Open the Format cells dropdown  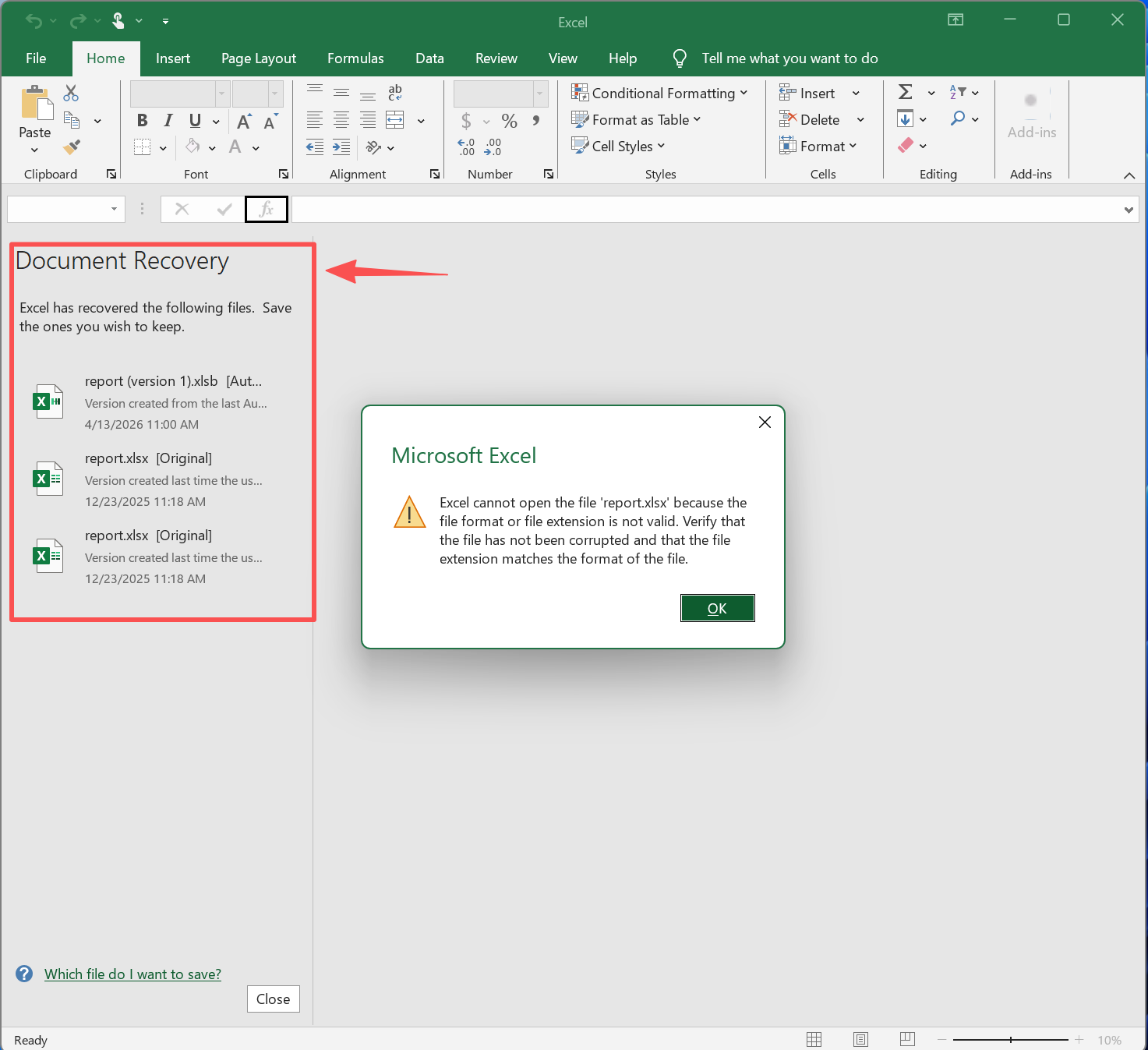point(818,147)
